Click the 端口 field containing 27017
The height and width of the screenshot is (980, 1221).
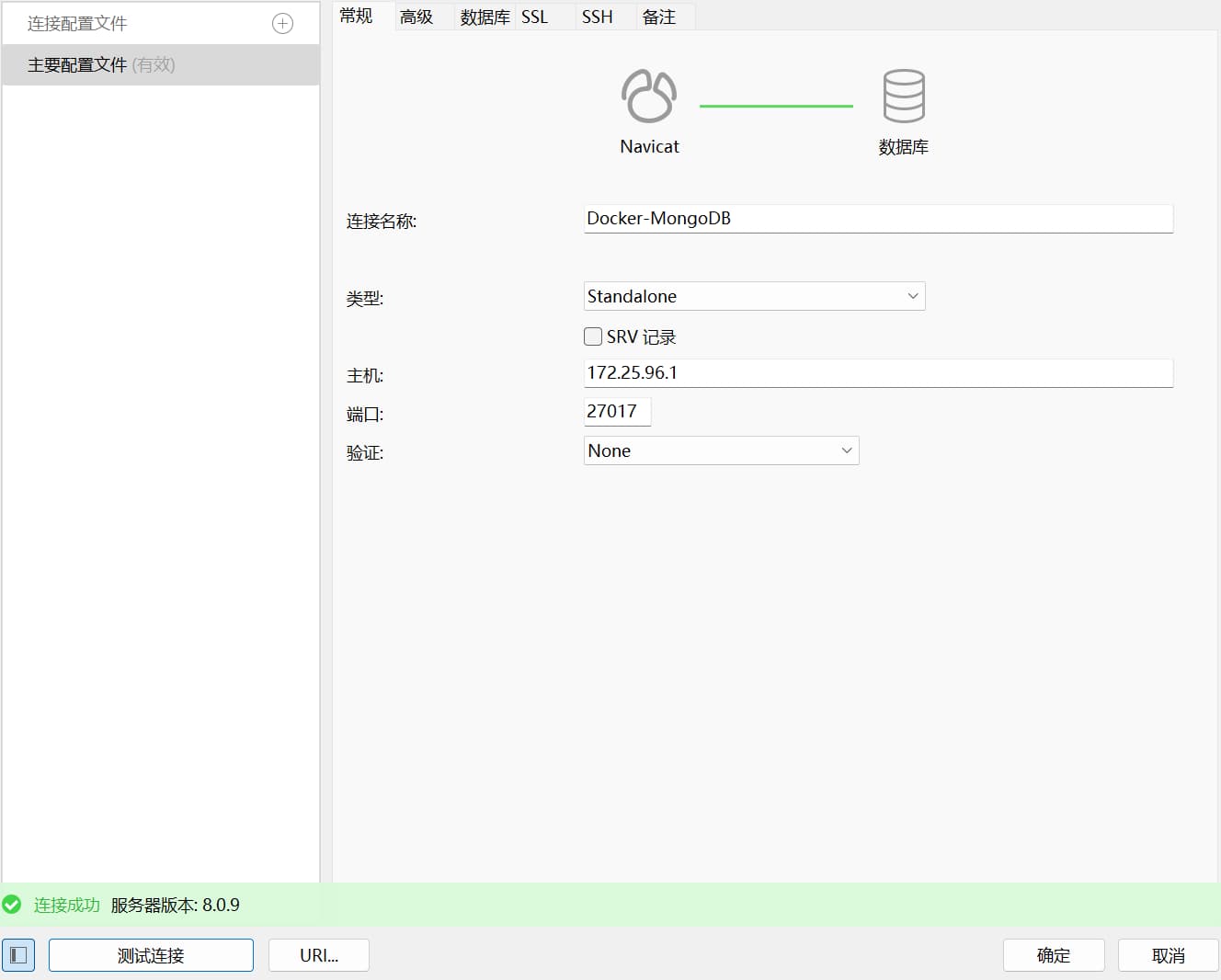click(x=617, y=412)
